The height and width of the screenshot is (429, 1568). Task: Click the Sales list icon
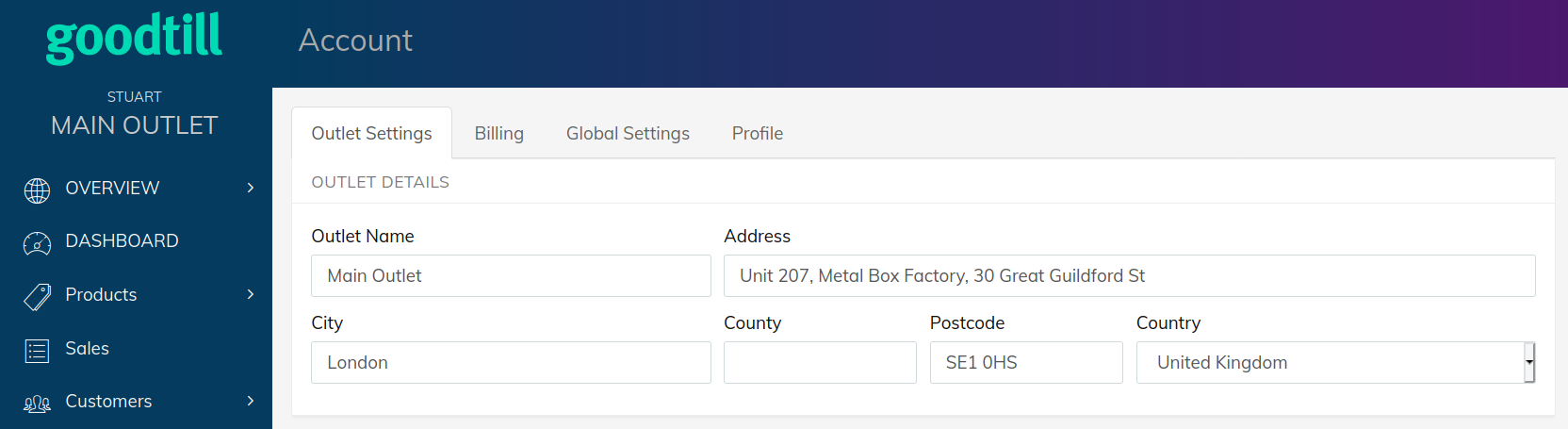tap(37, 351)
